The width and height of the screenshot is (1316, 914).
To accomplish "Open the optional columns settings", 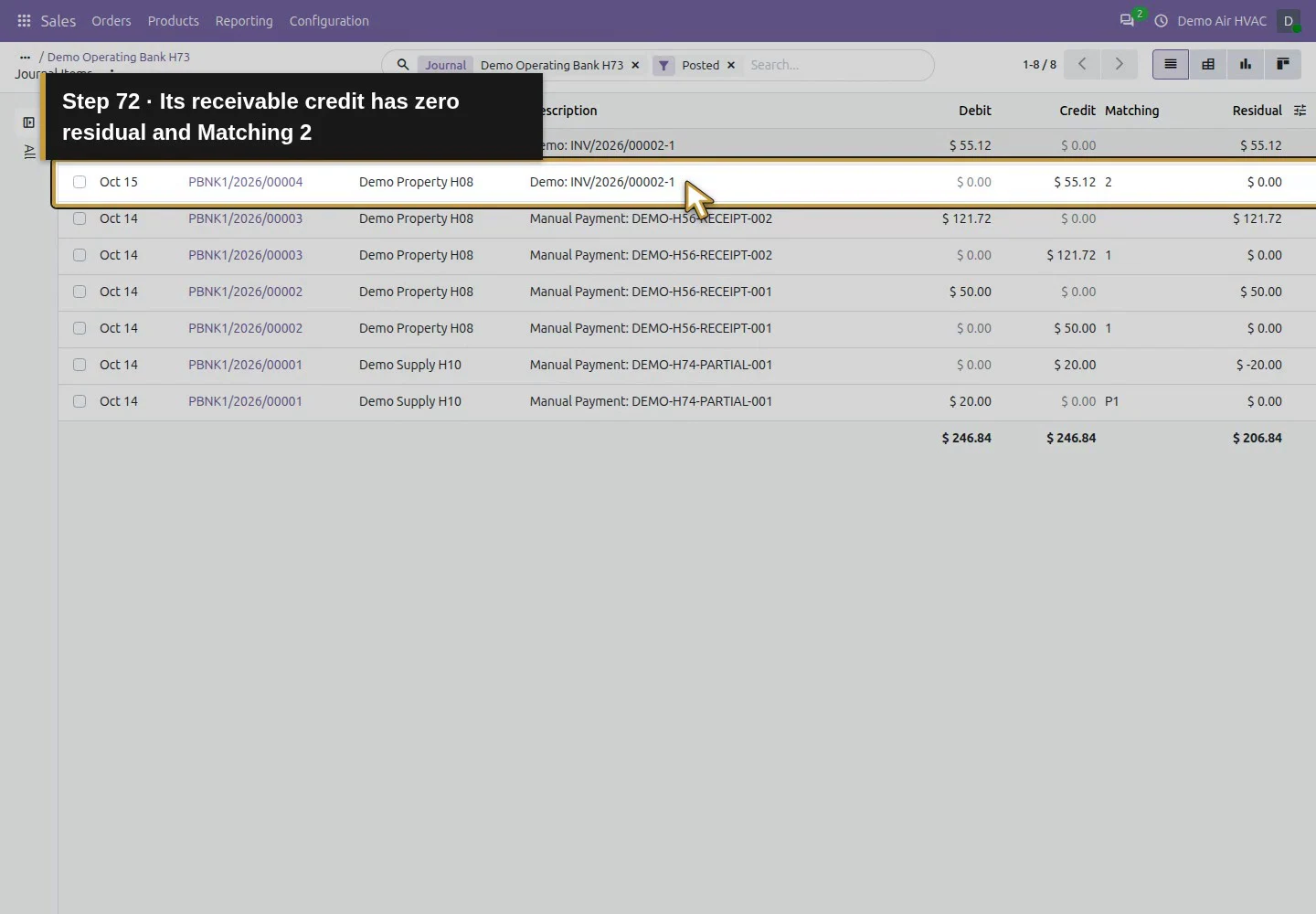I will pos(1300,111).
